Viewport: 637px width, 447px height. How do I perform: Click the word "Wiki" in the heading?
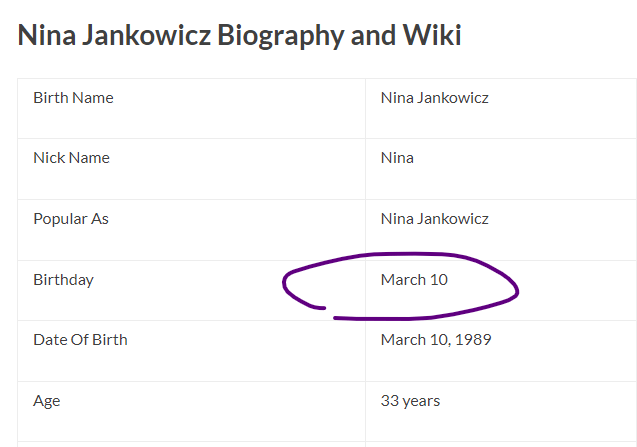(430, 36)
